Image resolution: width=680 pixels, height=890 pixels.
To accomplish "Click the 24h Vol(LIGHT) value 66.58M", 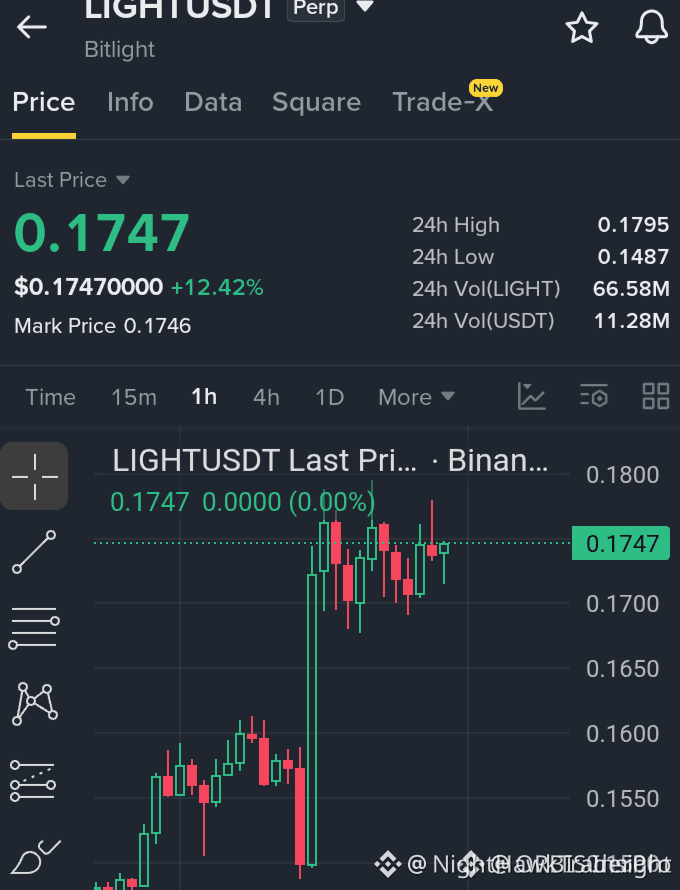I will [x=631, y=288].
